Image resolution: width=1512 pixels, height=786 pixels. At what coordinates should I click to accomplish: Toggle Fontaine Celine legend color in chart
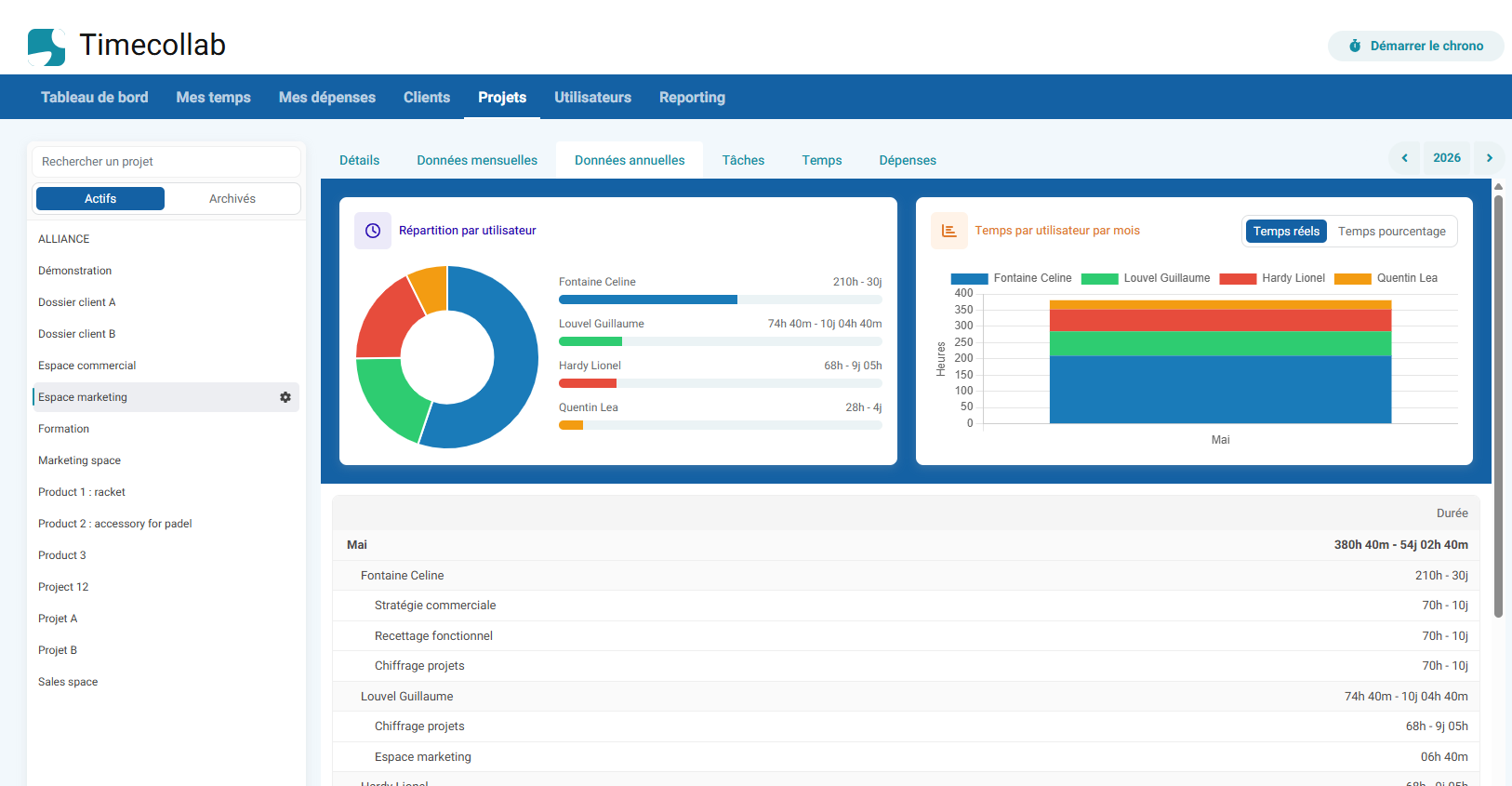[x=969, y=279]
